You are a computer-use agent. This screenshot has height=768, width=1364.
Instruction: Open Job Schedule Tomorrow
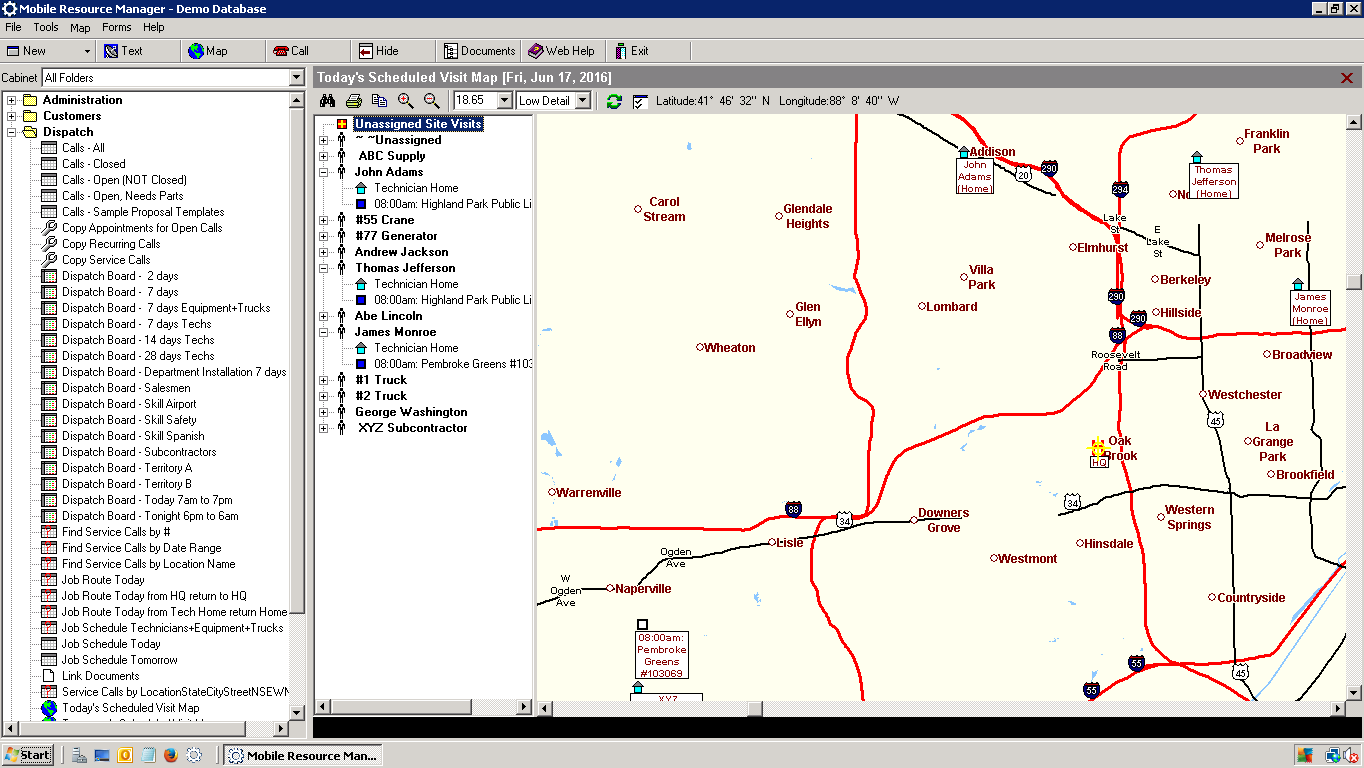click(119, 660)
